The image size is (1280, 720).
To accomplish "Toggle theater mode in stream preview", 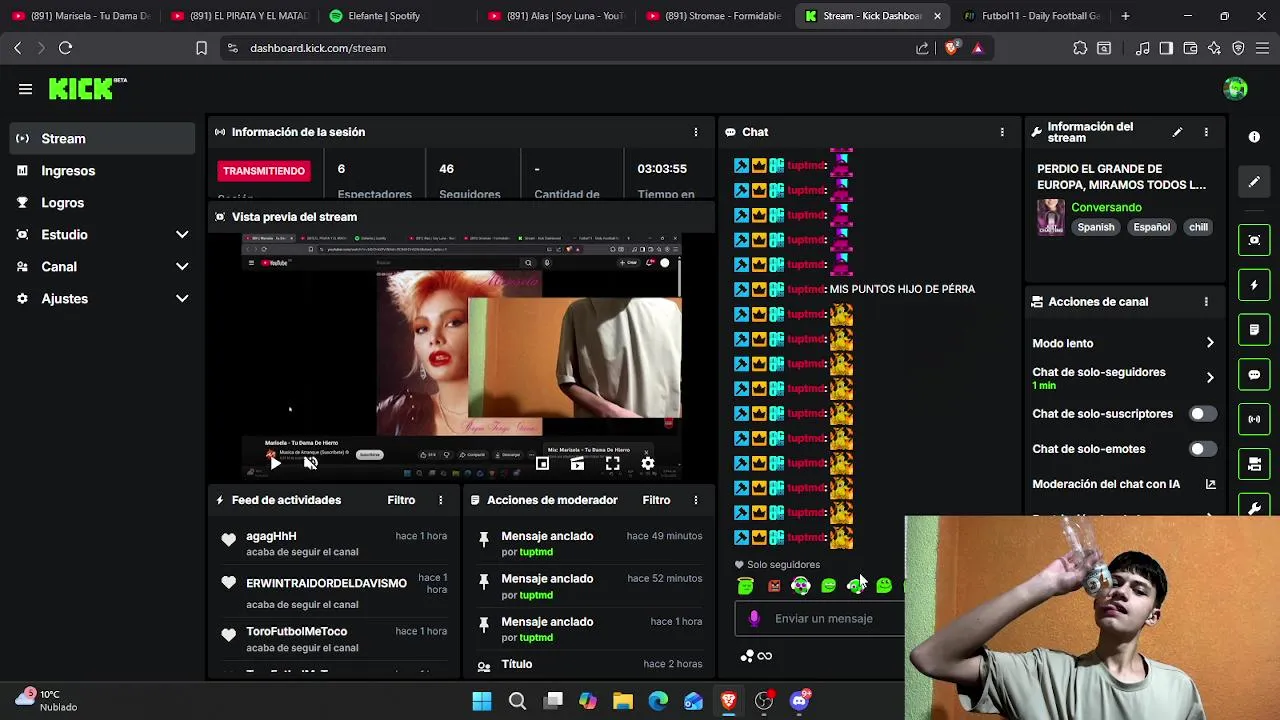I will point(577,463).
